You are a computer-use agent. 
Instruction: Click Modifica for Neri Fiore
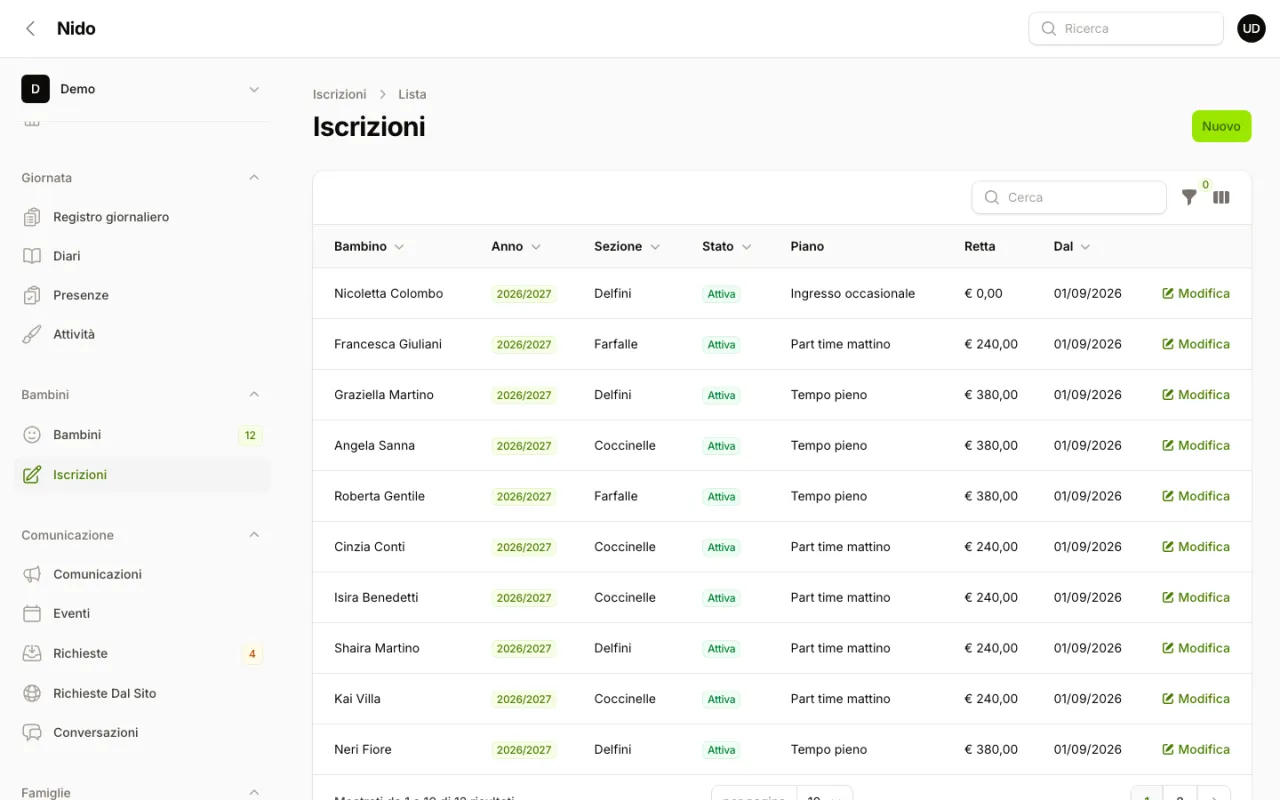point(1196,749)
